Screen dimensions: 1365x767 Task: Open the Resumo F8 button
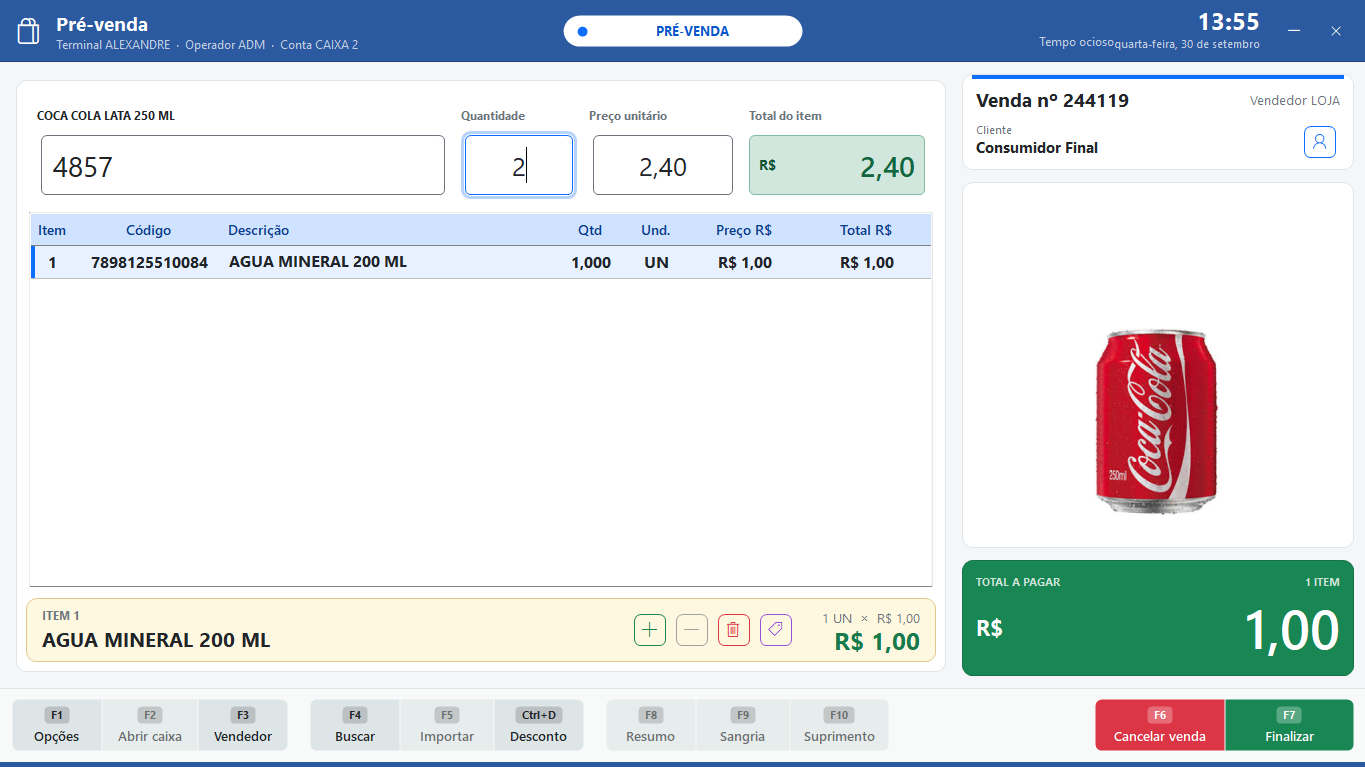651,726
